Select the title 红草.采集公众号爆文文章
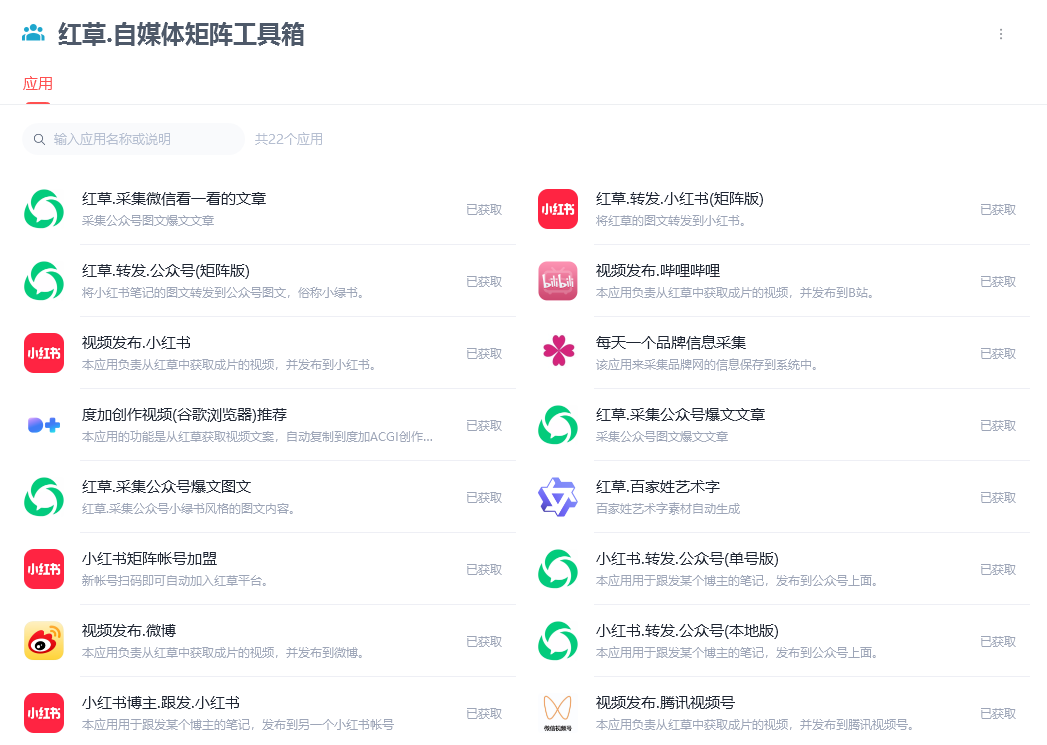This screenshot has width=1047, height=745. pos(680,415)
